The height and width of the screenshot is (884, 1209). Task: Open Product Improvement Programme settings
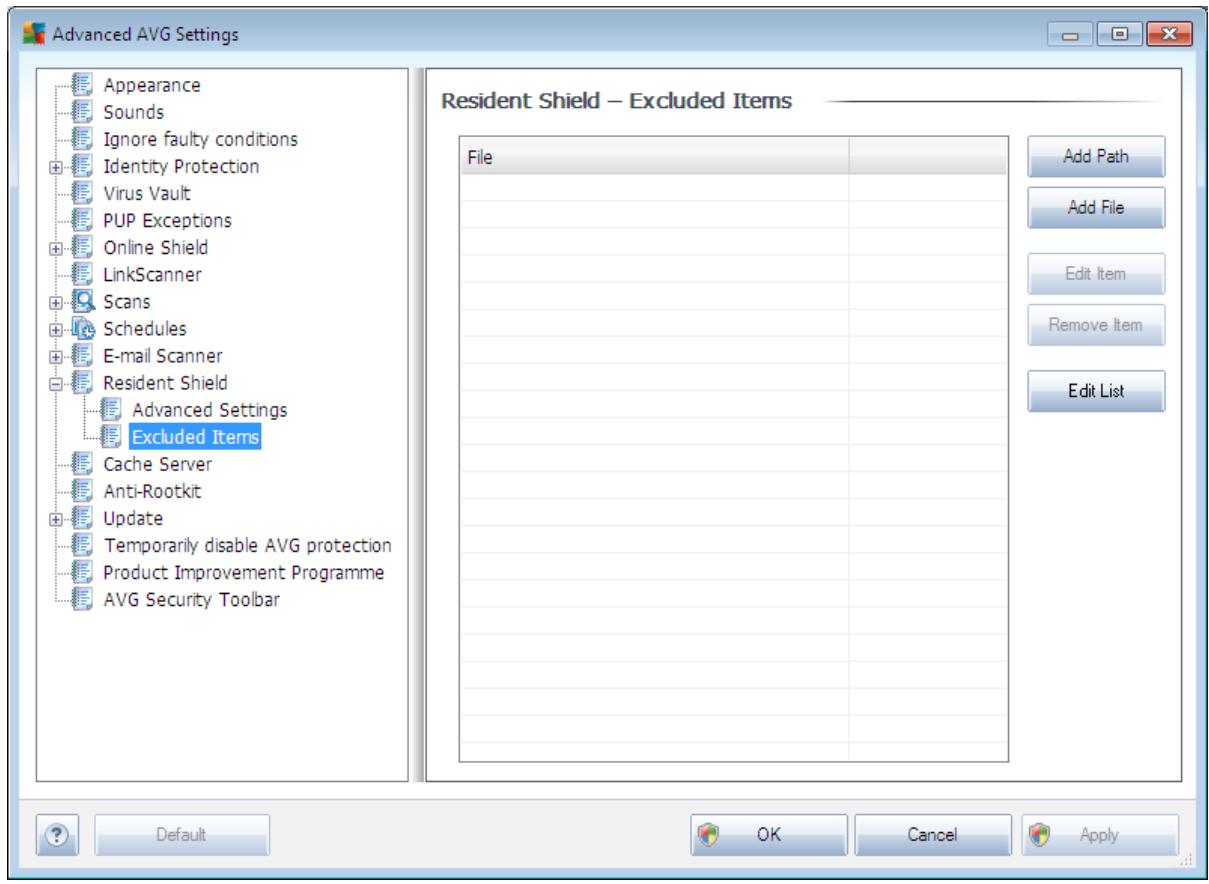coord(244,571)
